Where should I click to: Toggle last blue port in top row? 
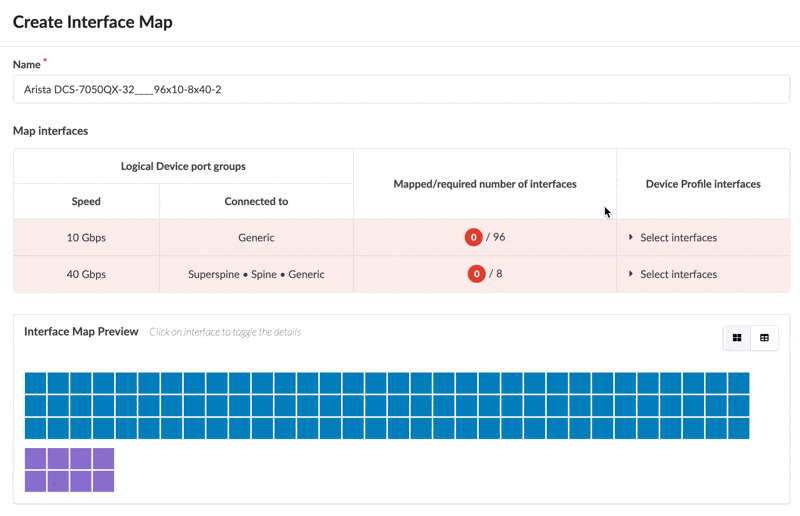738,383
